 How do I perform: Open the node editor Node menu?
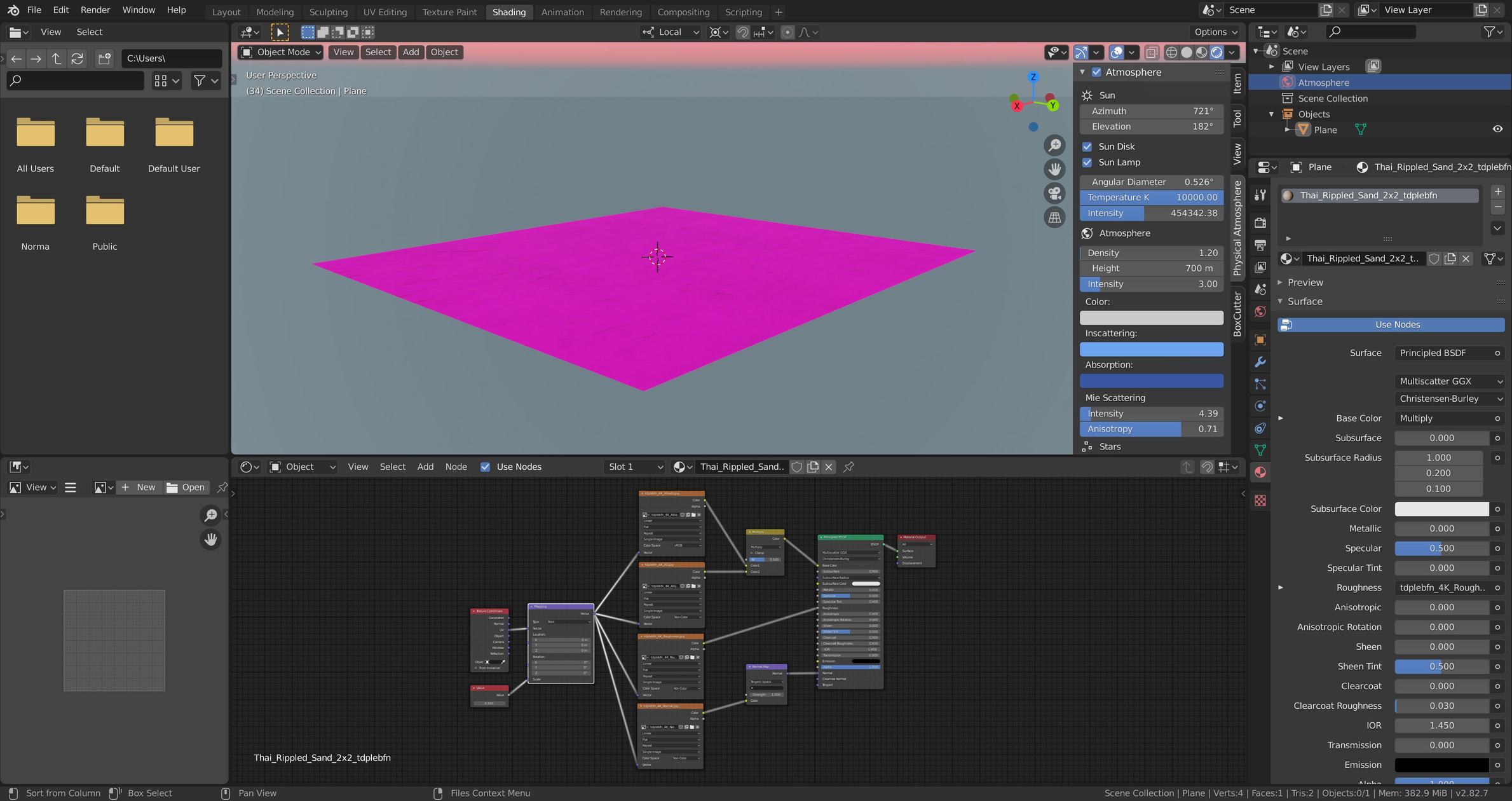point(456,467)
